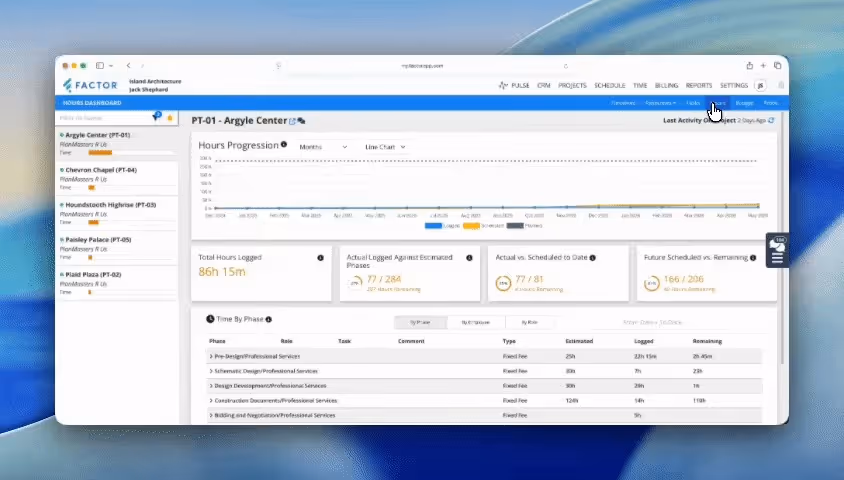Click Total Hours Logged info icon
Screen dimensions: 844x480
point(320,258)
